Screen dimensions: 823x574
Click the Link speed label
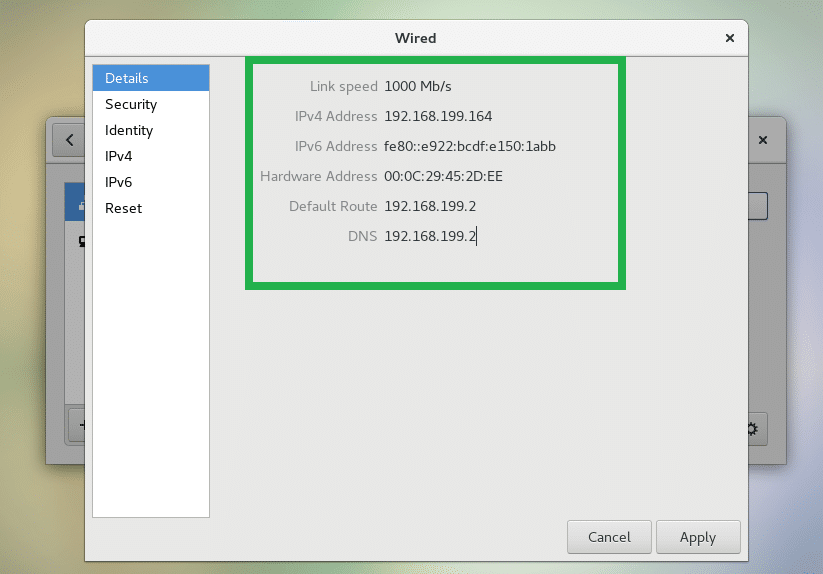tap(343, 86)
